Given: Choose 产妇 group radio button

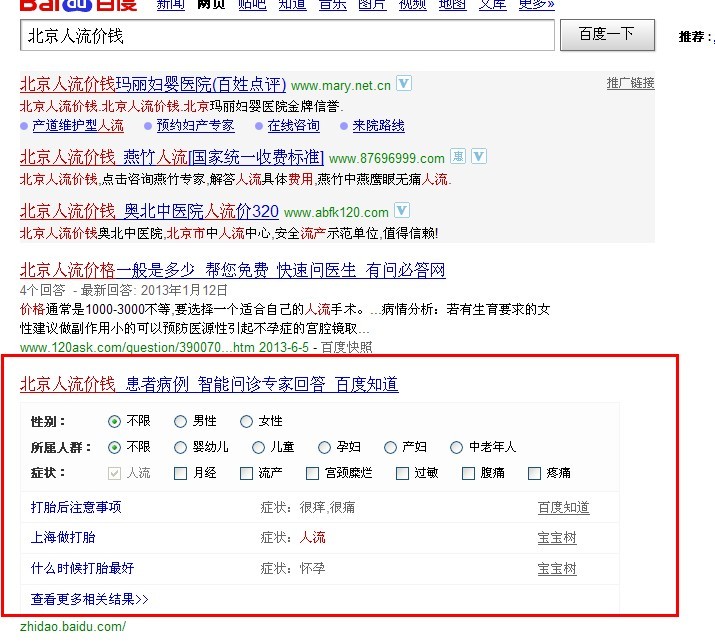Looking at the screenshot, I should pyautogui.click(x=390, y=447).
